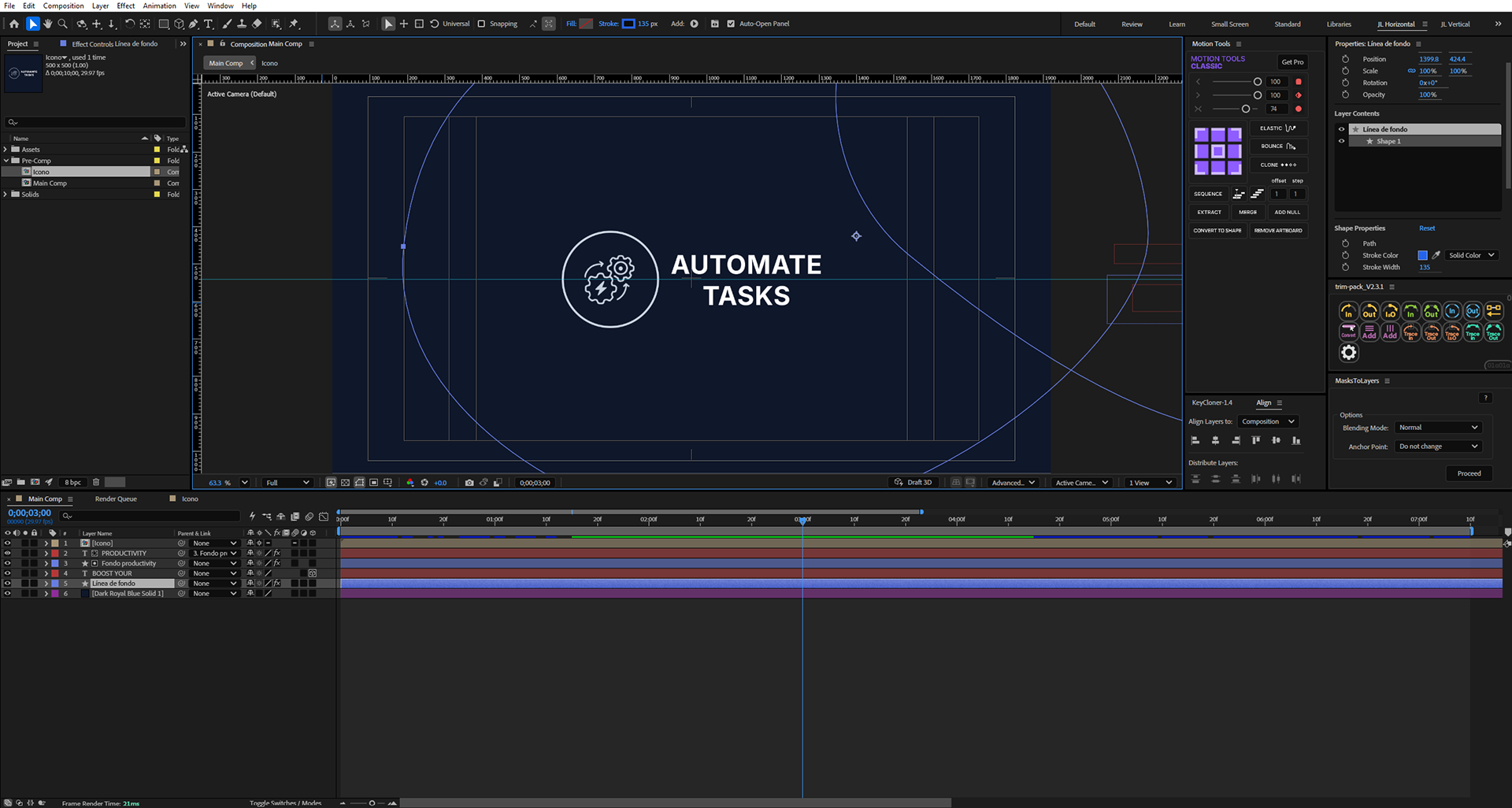The image size is (1512, 808).
Task: Hide the PRODUCTIVITY layer in the timeline
Action: point(8,554)
